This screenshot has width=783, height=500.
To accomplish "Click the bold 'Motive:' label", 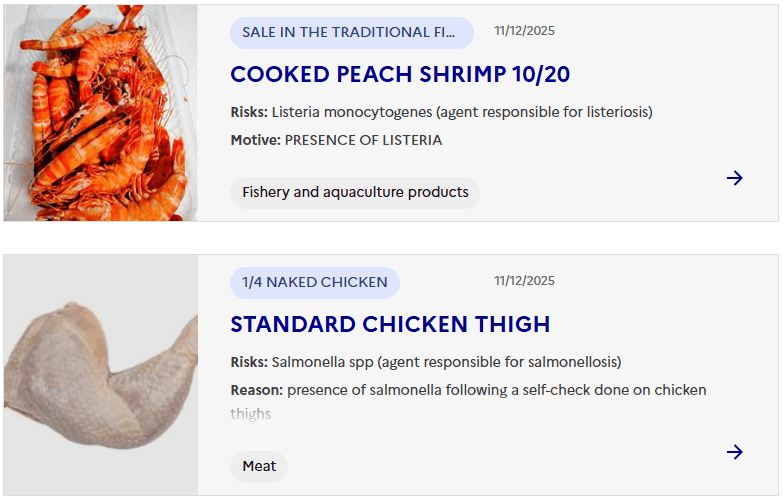I will pos(255,140).
